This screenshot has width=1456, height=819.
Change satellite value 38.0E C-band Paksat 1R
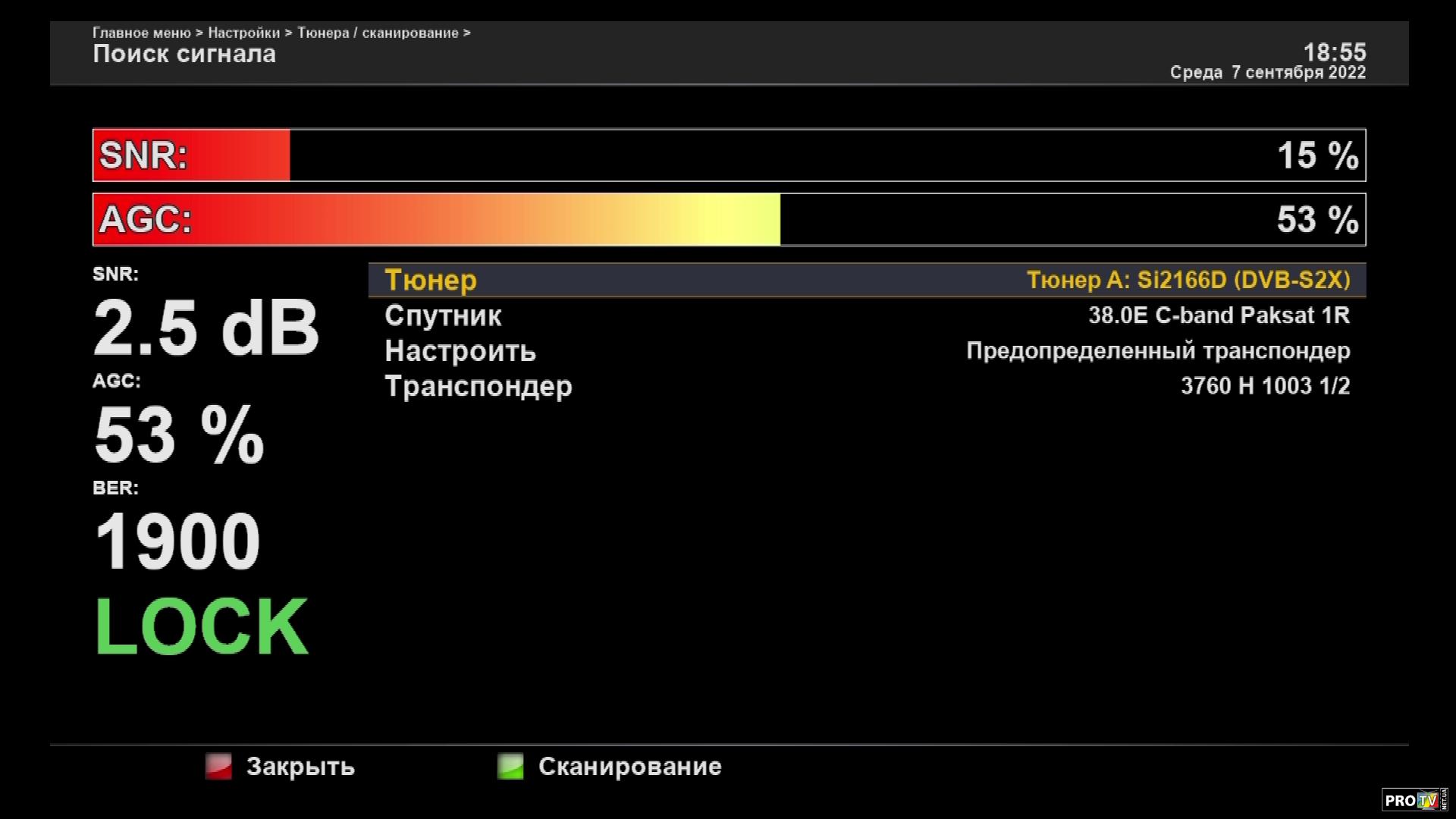1219,315
